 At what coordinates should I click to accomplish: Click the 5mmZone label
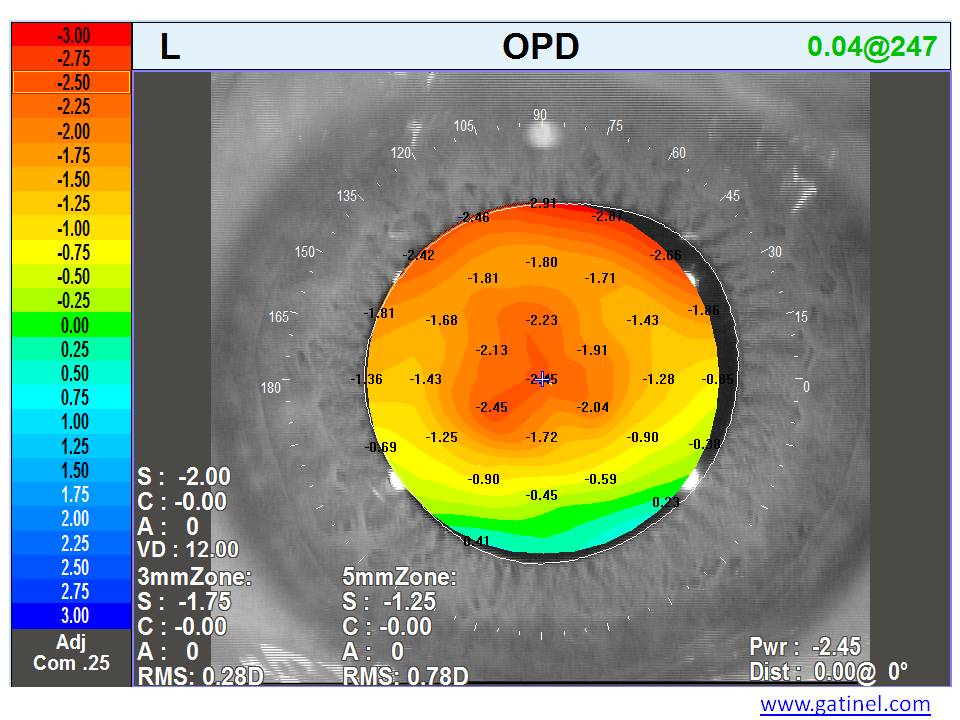point(399,577)
